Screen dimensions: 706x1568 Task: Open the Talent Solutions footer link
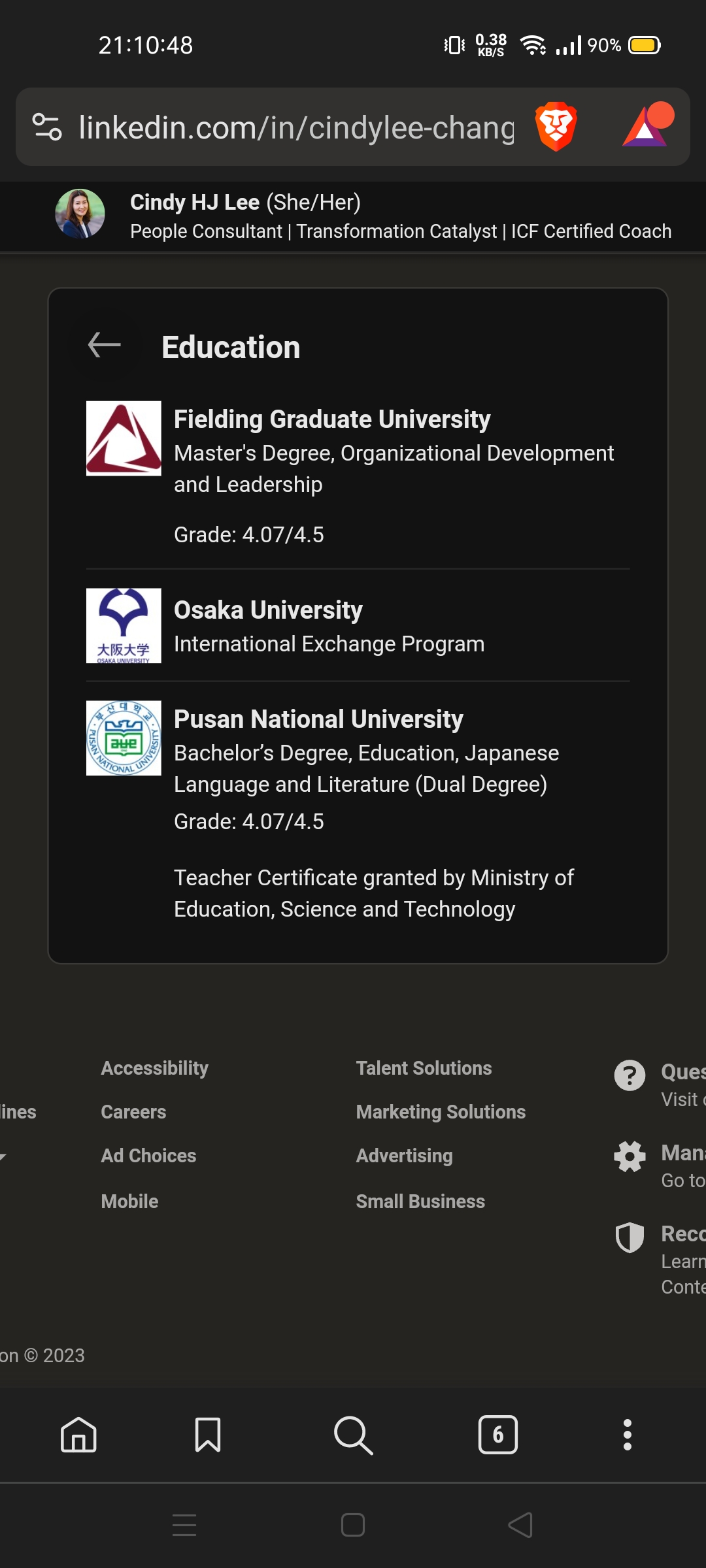(424, 1068)
